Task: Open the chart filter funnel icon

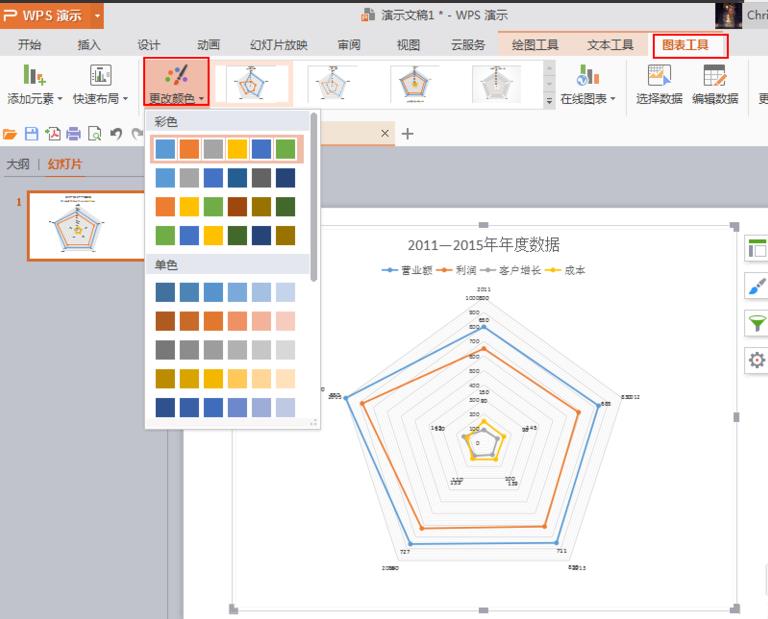Action: click(x=756, y=323)
